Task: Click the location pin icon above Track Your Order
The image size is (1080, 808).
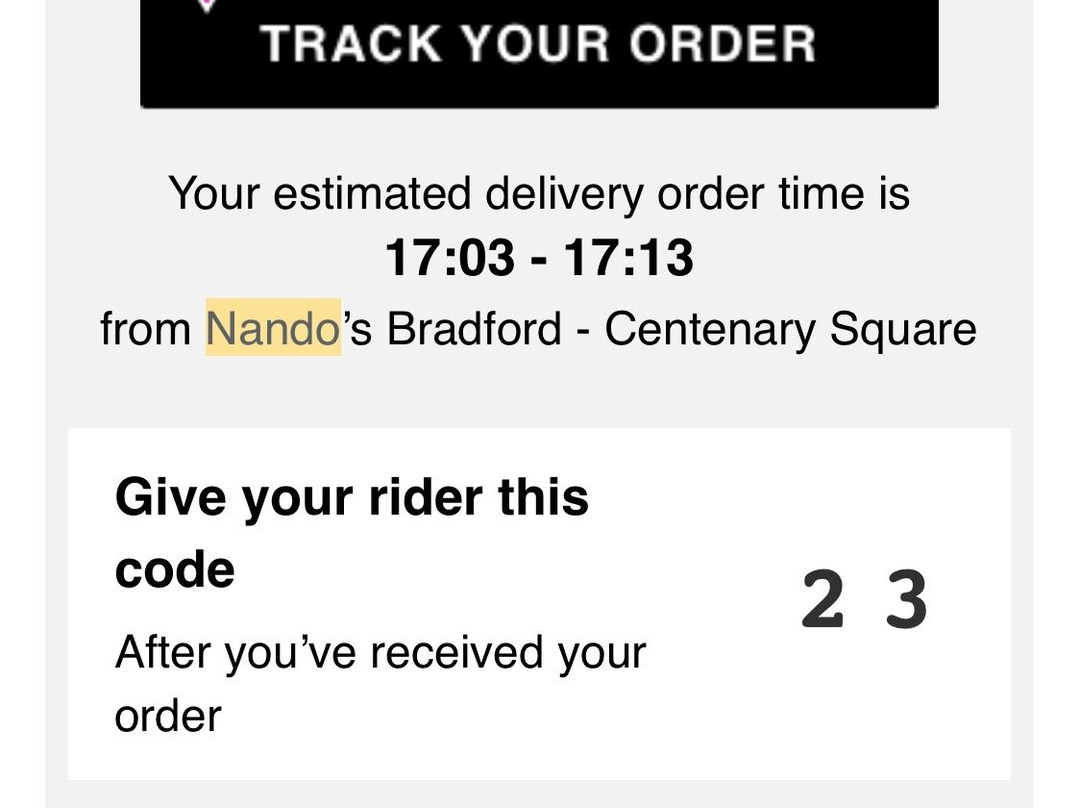Action: [x=207, y=5]
